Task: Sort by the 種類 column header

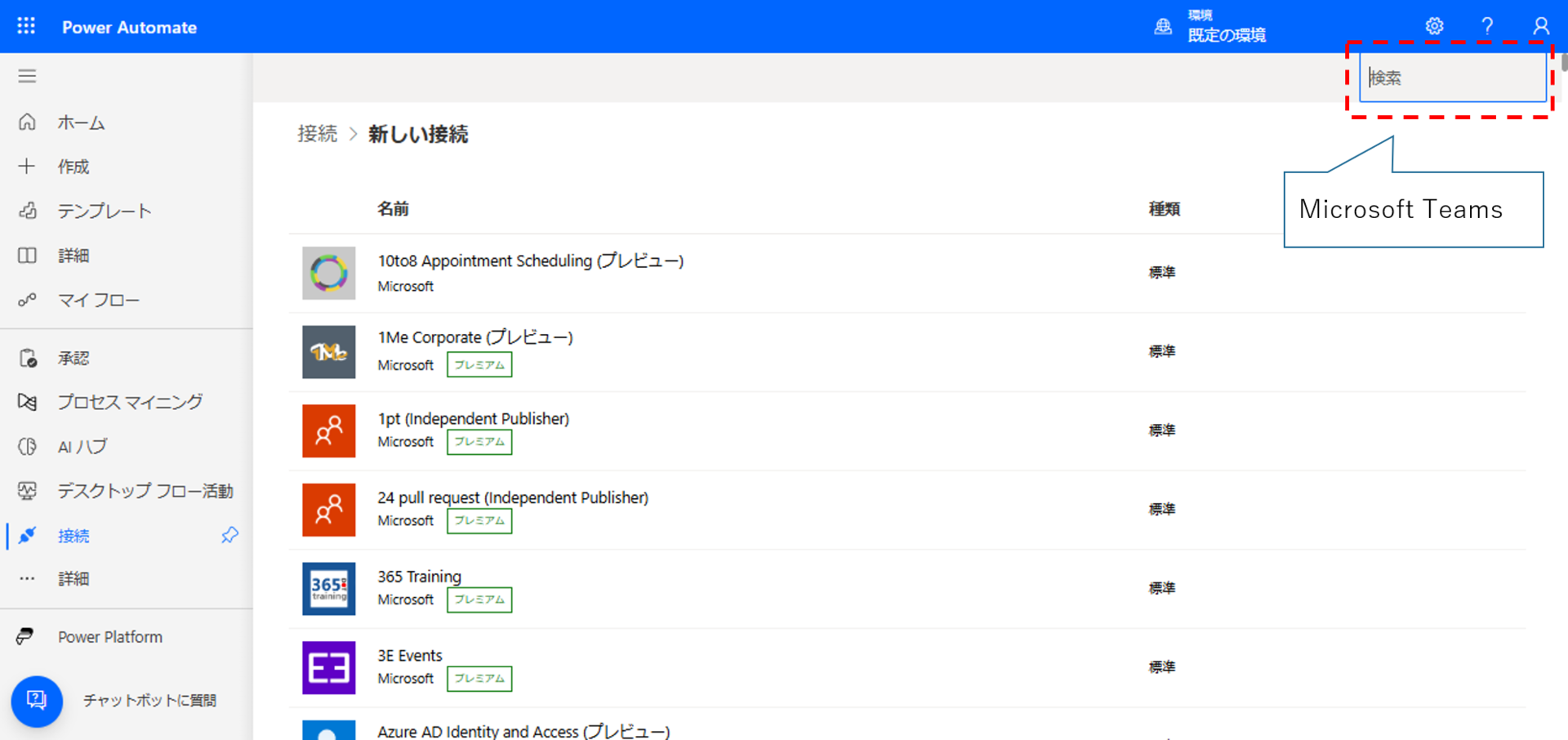Action: (1164, 209)
